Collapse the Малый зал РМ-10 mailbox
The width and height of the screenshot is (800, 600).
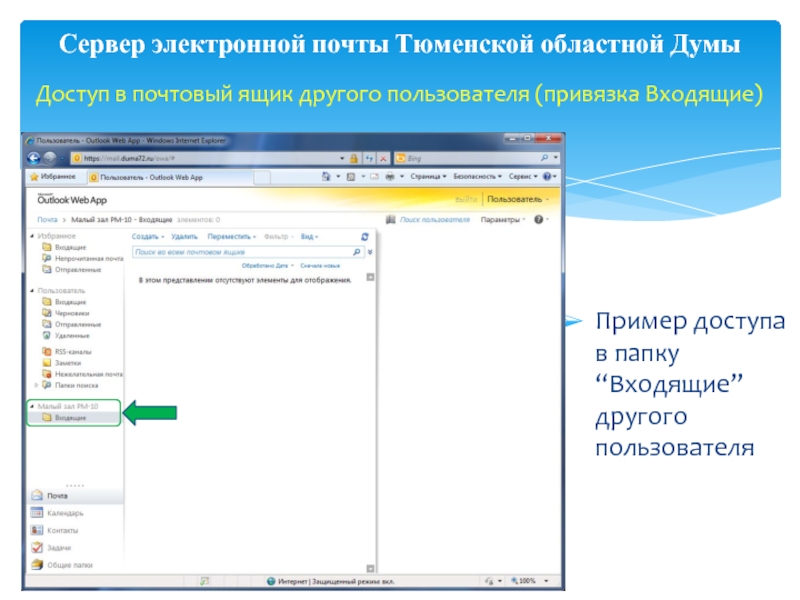(32, 406)
